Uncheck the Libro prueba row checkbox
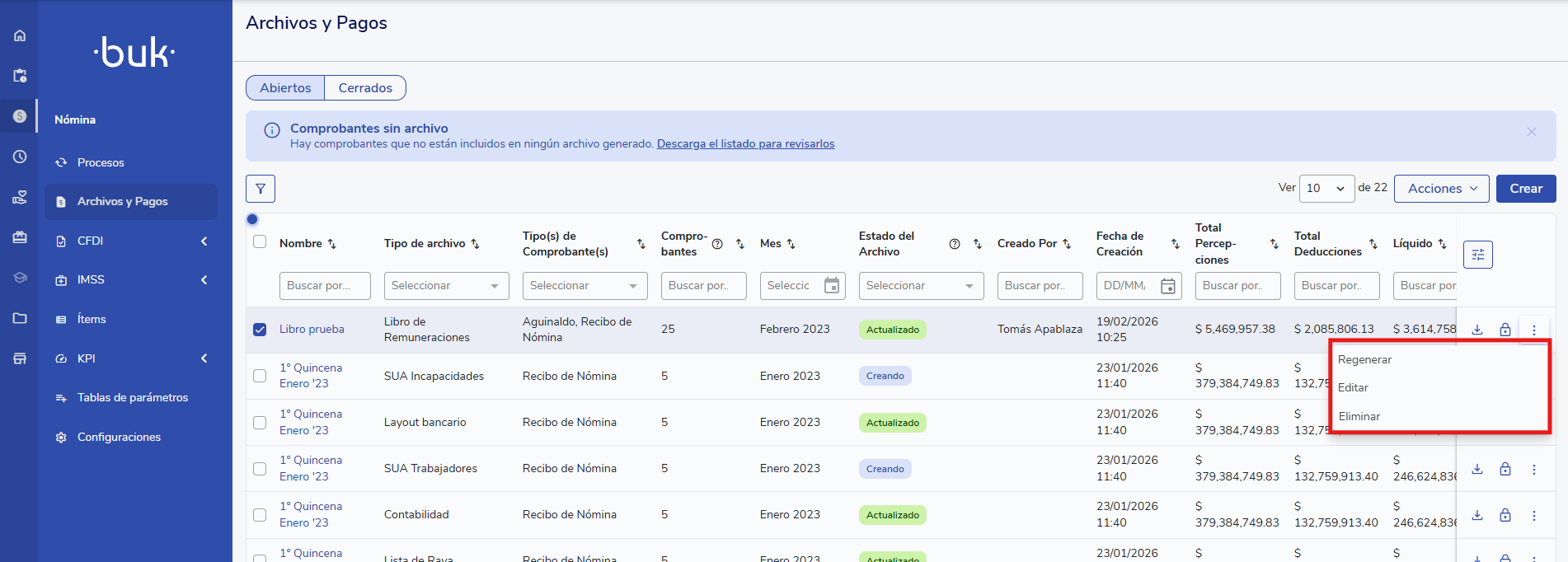Viewport: 1568px width, 562px height. click(x=260, y=330)
